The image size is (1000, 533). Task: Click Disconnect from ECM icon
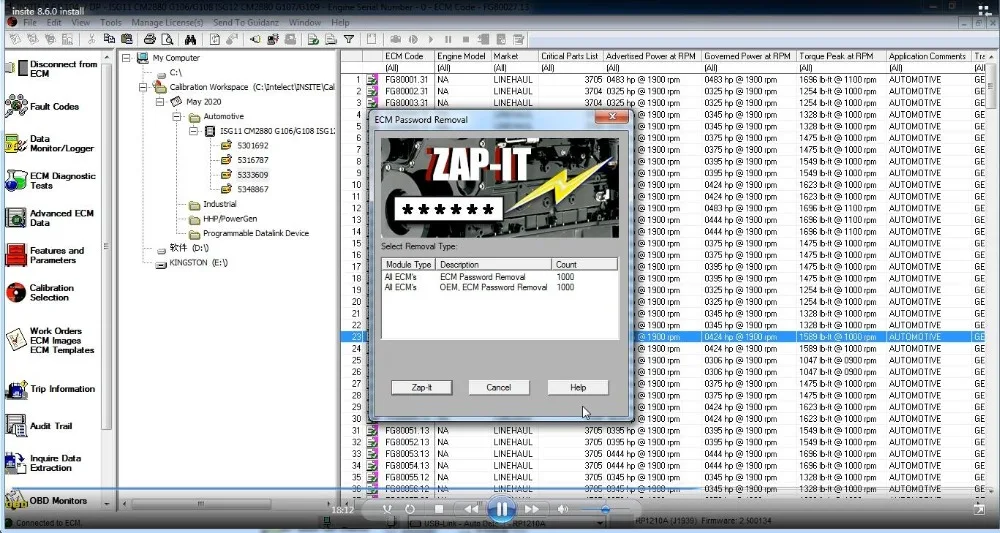point(17,68)
